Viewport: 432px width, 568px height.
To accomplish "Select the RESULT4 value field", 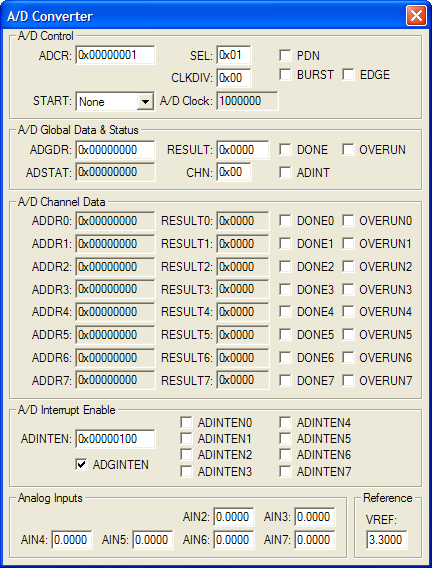I will coord(243,312).
